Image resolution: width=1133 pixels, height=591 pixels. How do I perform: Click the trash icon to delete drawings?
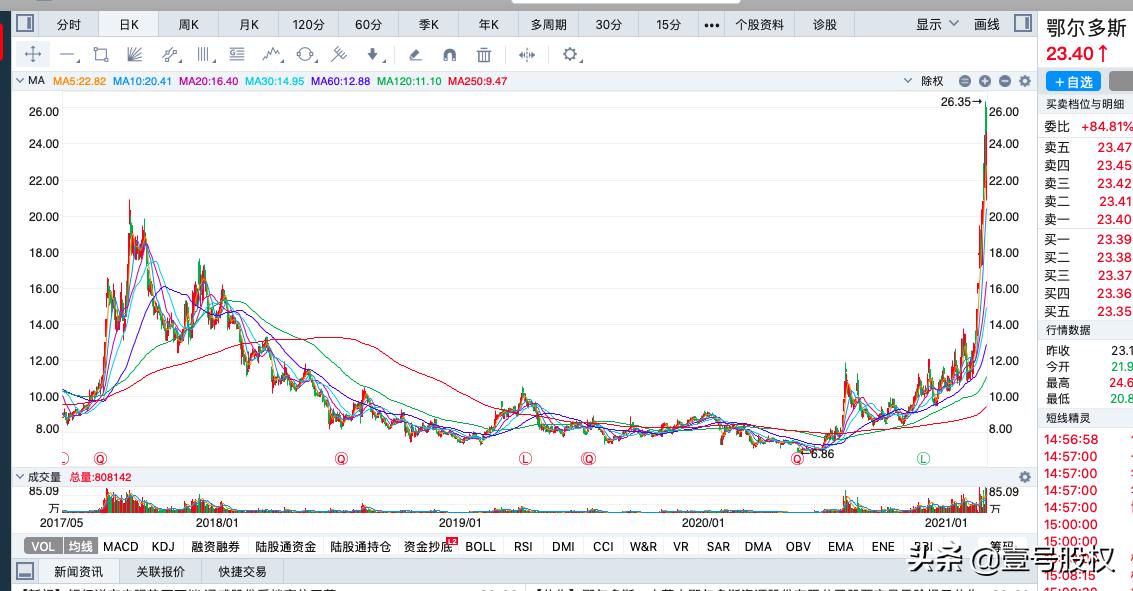(483, 55)
